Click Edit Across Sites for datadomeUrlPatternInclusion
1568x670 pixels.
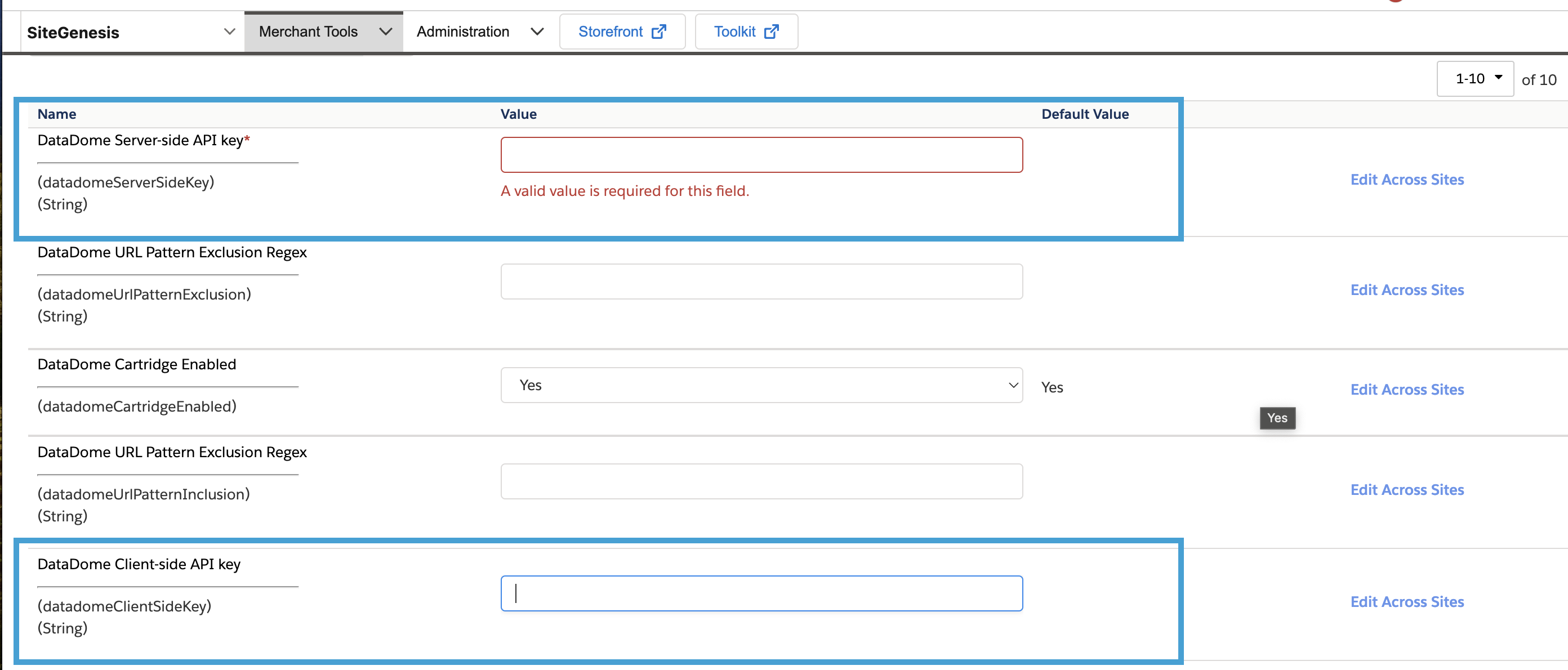pyautogui.click(x=1407, y=490)
